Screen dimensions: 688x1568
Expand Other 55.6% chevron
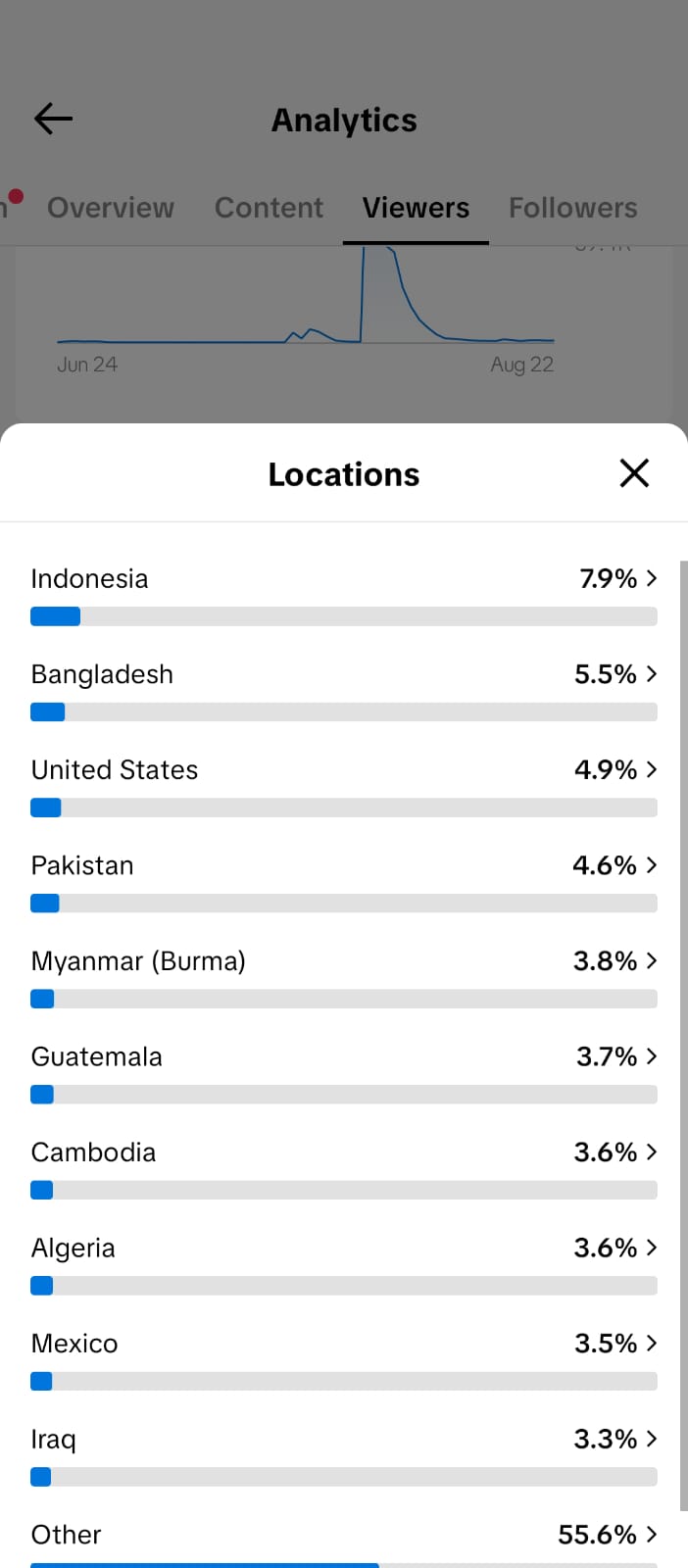652,1535
